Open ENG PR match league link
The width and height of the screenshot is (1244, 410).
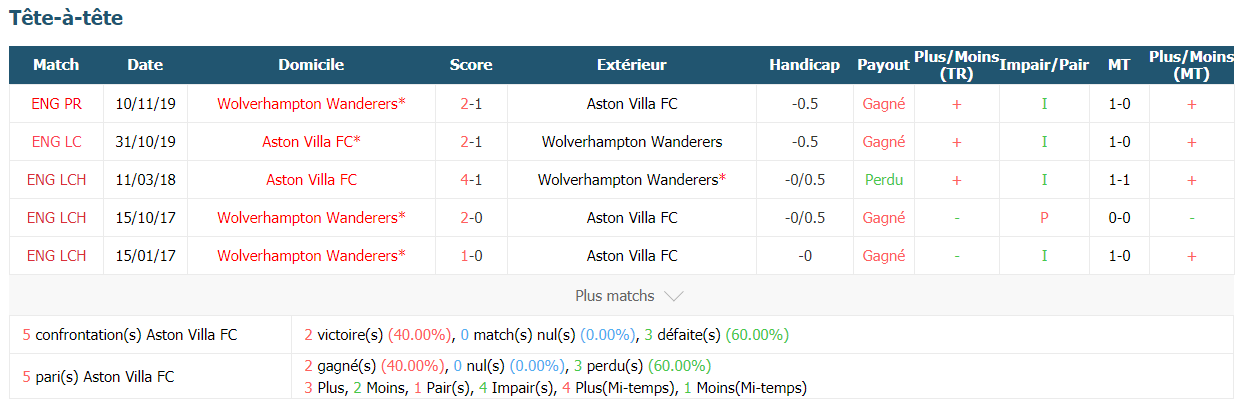point(56,103)
